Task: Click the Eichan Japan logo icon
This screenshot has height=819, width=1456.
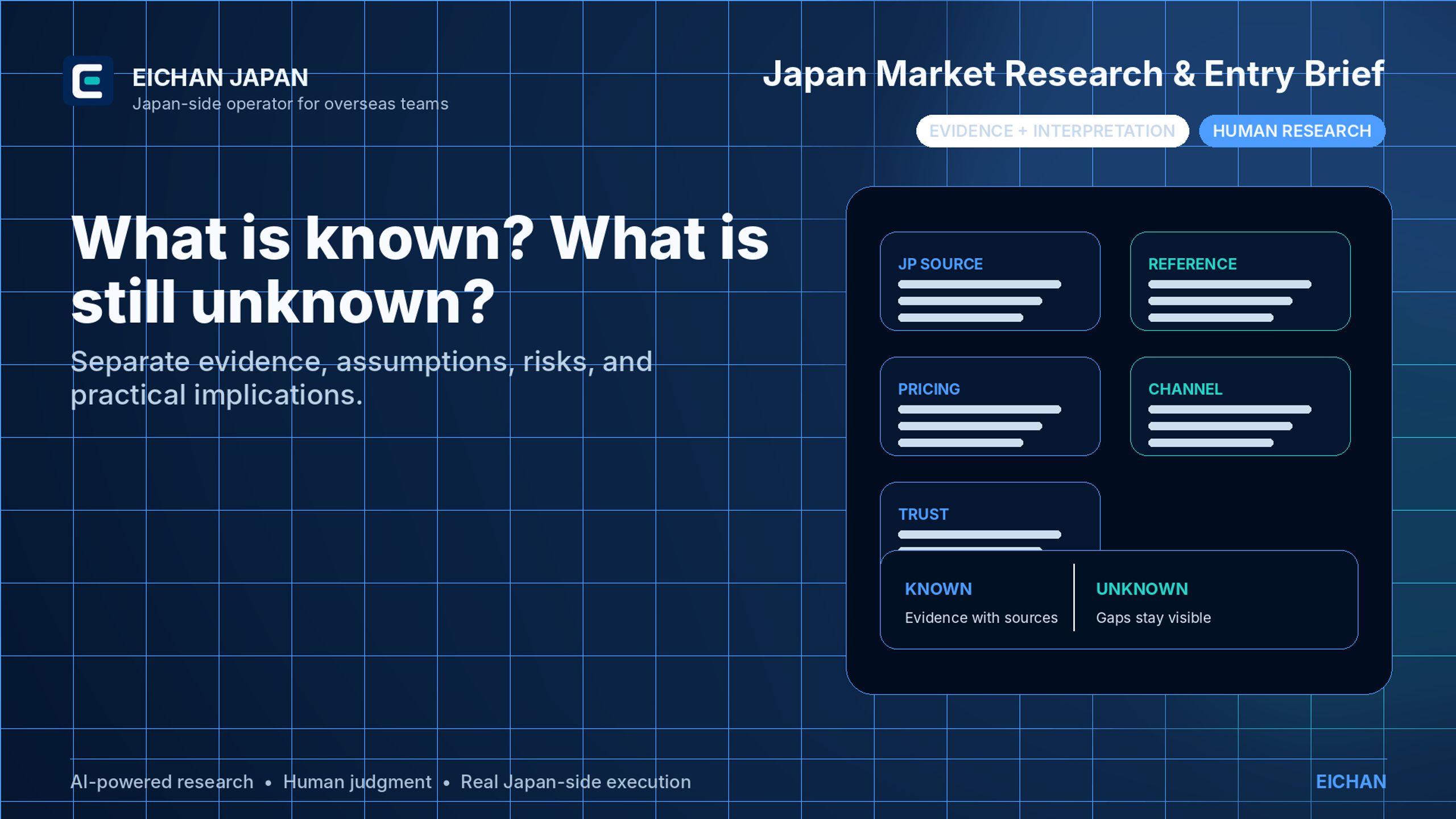Action: click(88, 81)
